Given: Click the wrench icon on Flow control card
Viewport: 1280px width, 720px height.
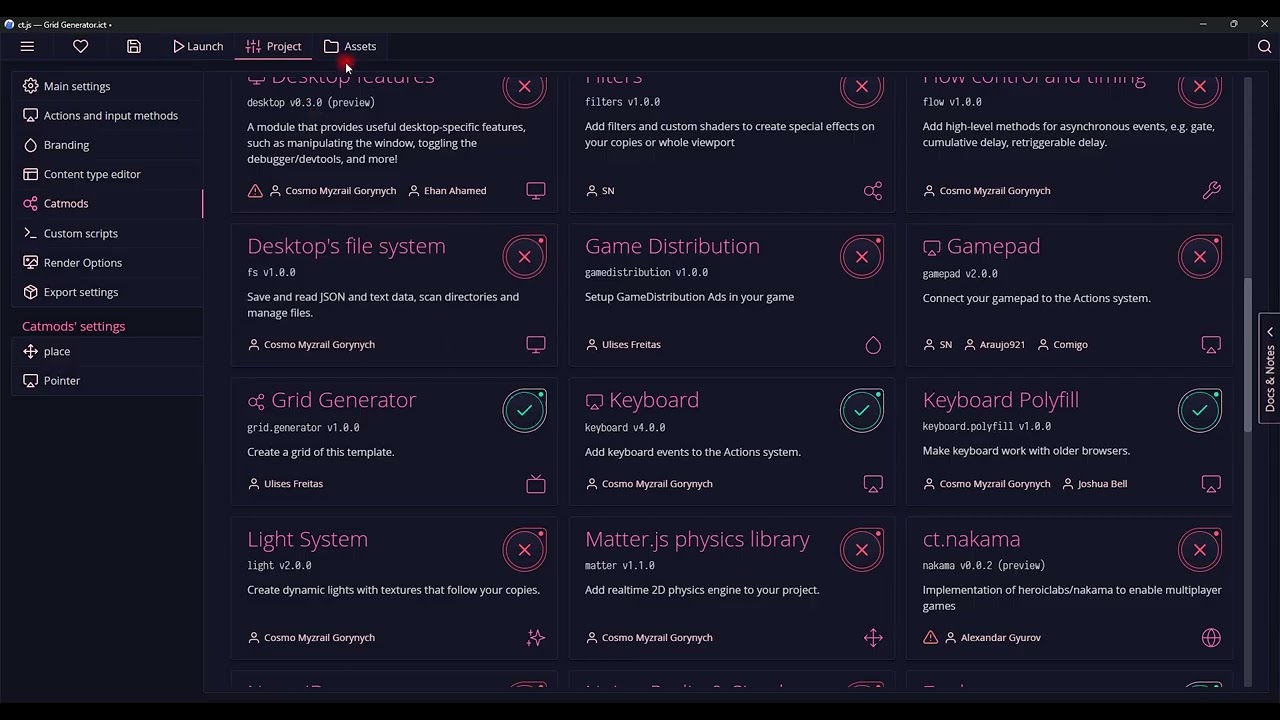Looking at the screenshot, I should [x=1211, y=190].
